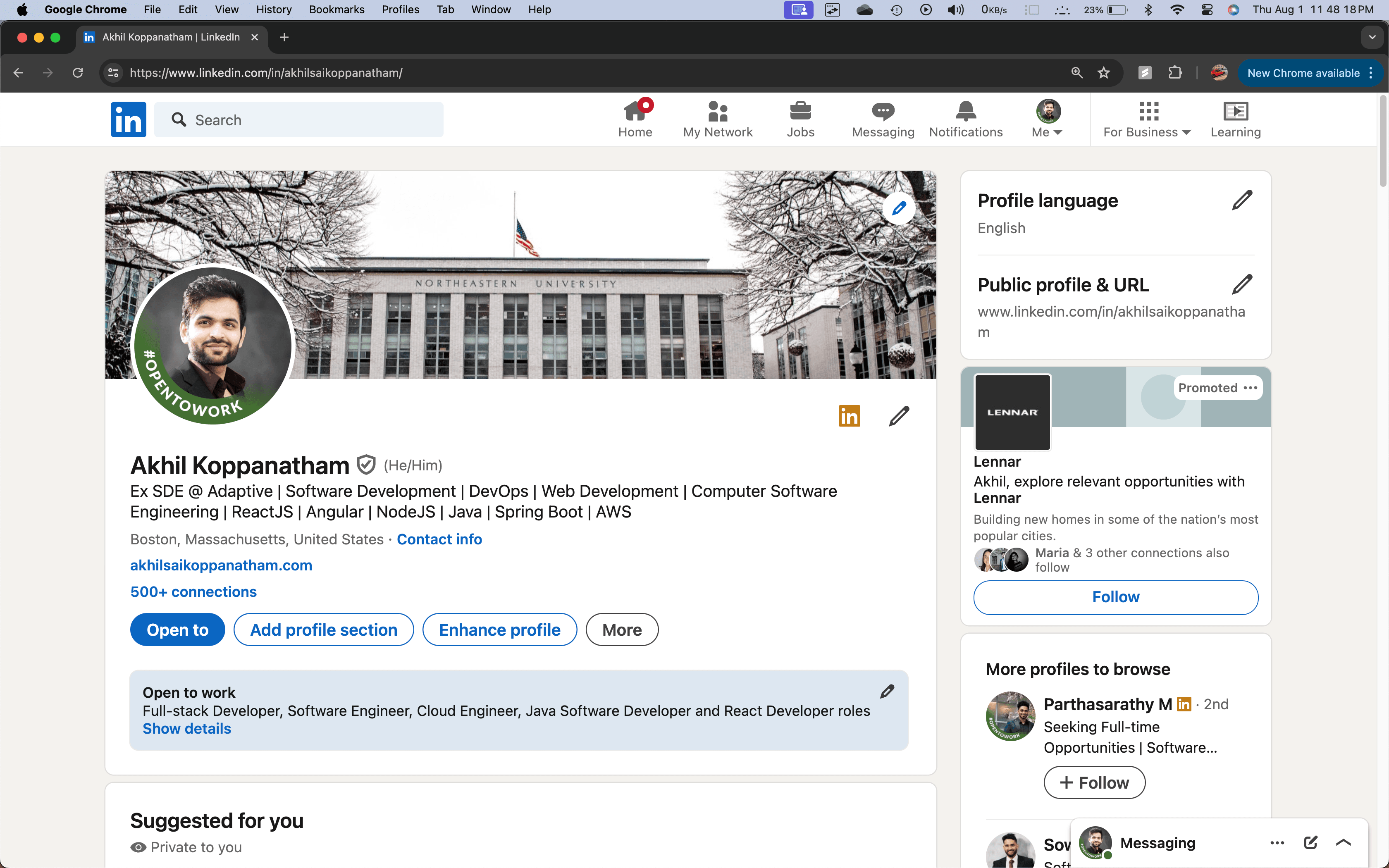Click the public profile URL text

[1111, 322]
